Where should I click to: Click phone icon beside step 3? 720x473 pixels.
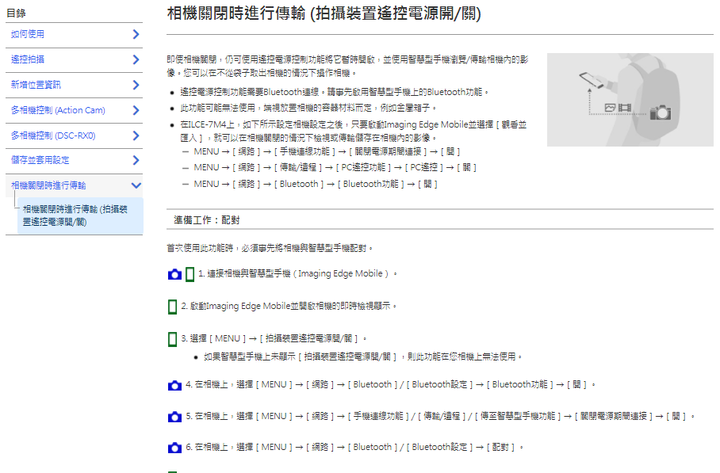click(x=172, y=339)
